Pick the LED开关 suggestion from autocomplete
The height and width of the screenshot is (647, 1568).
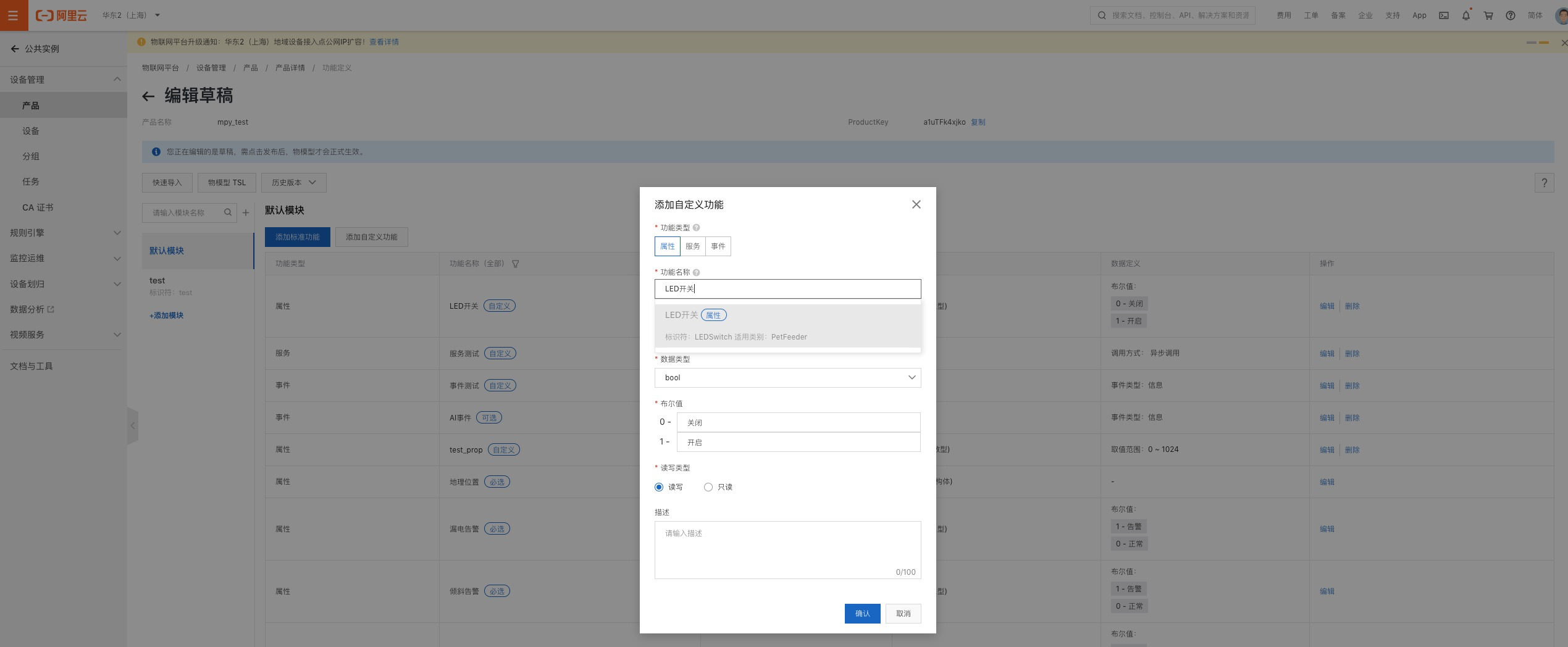click(x=788, y=325)
